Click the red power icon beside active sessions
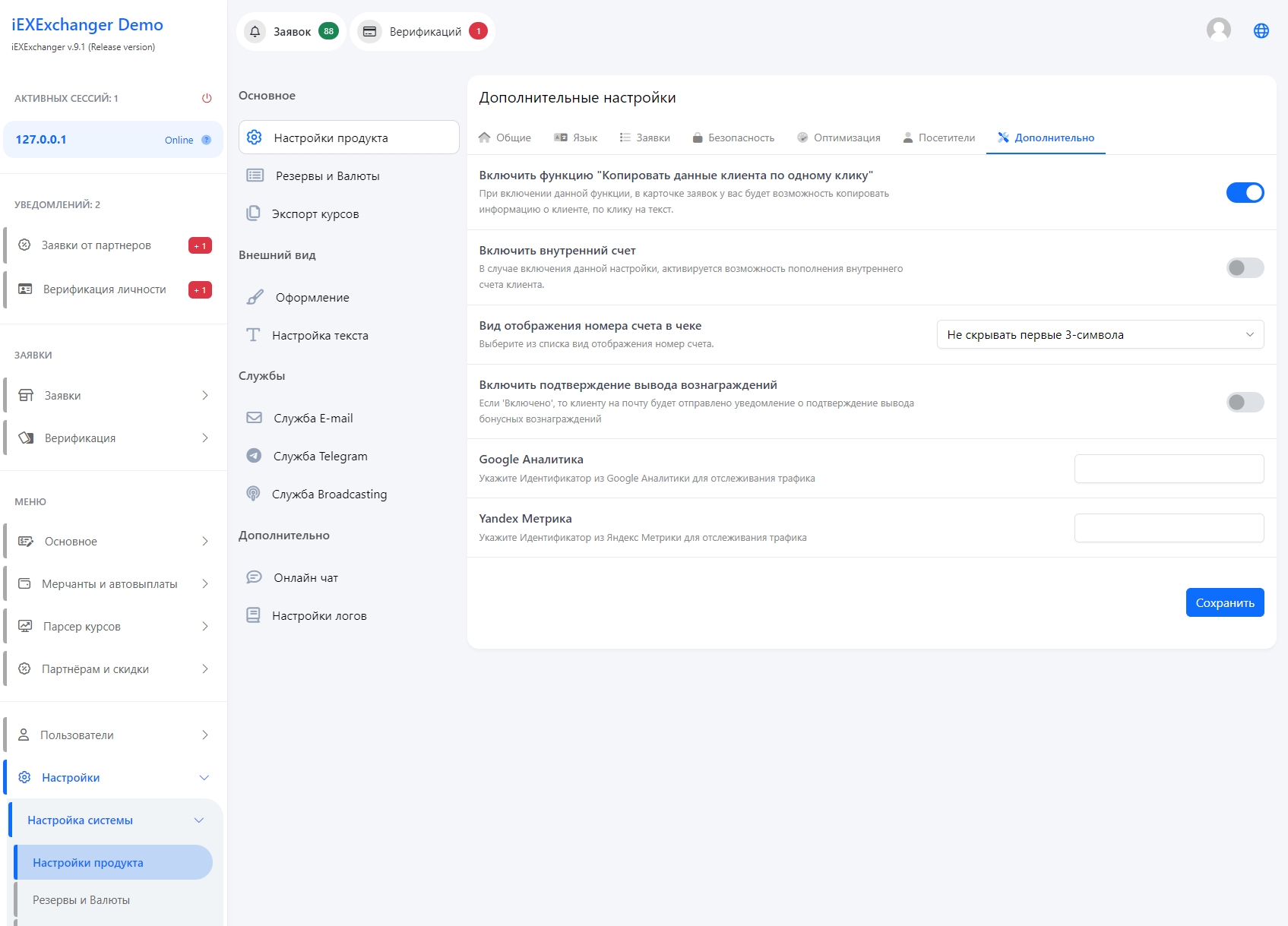Screen dimensions: 1288x926 (207, 98)
